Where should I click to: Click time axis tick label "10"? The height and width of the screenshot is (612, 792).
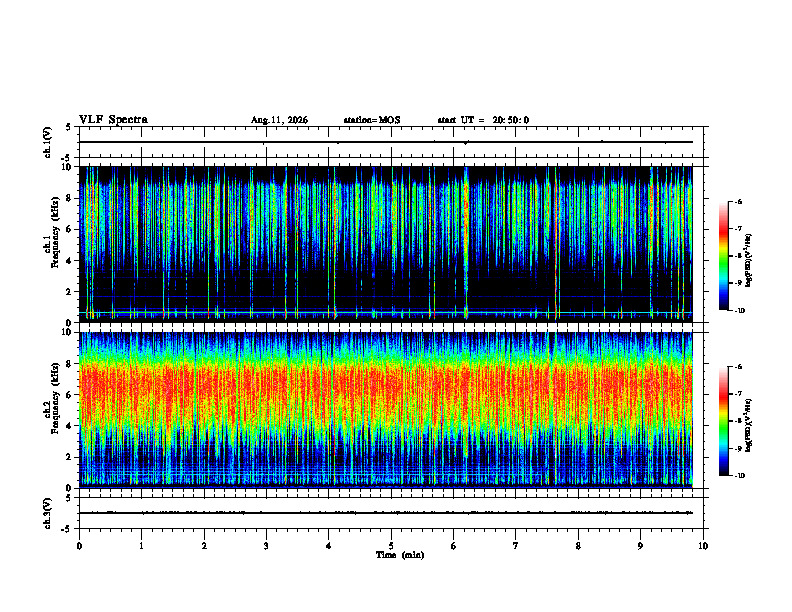[x=703, y=546]
